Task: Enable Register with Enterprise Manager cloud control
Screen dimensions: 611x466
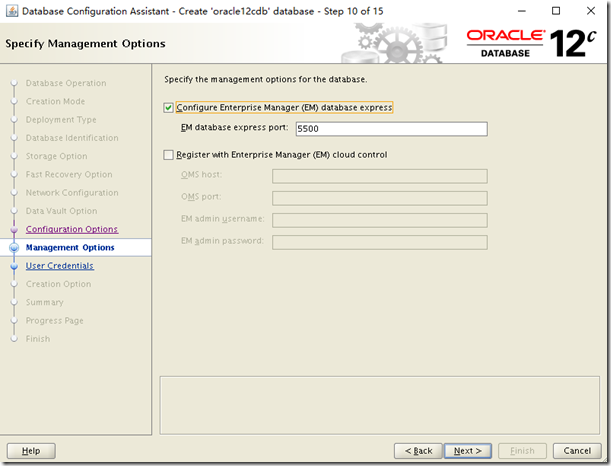Action: (168, 155)
